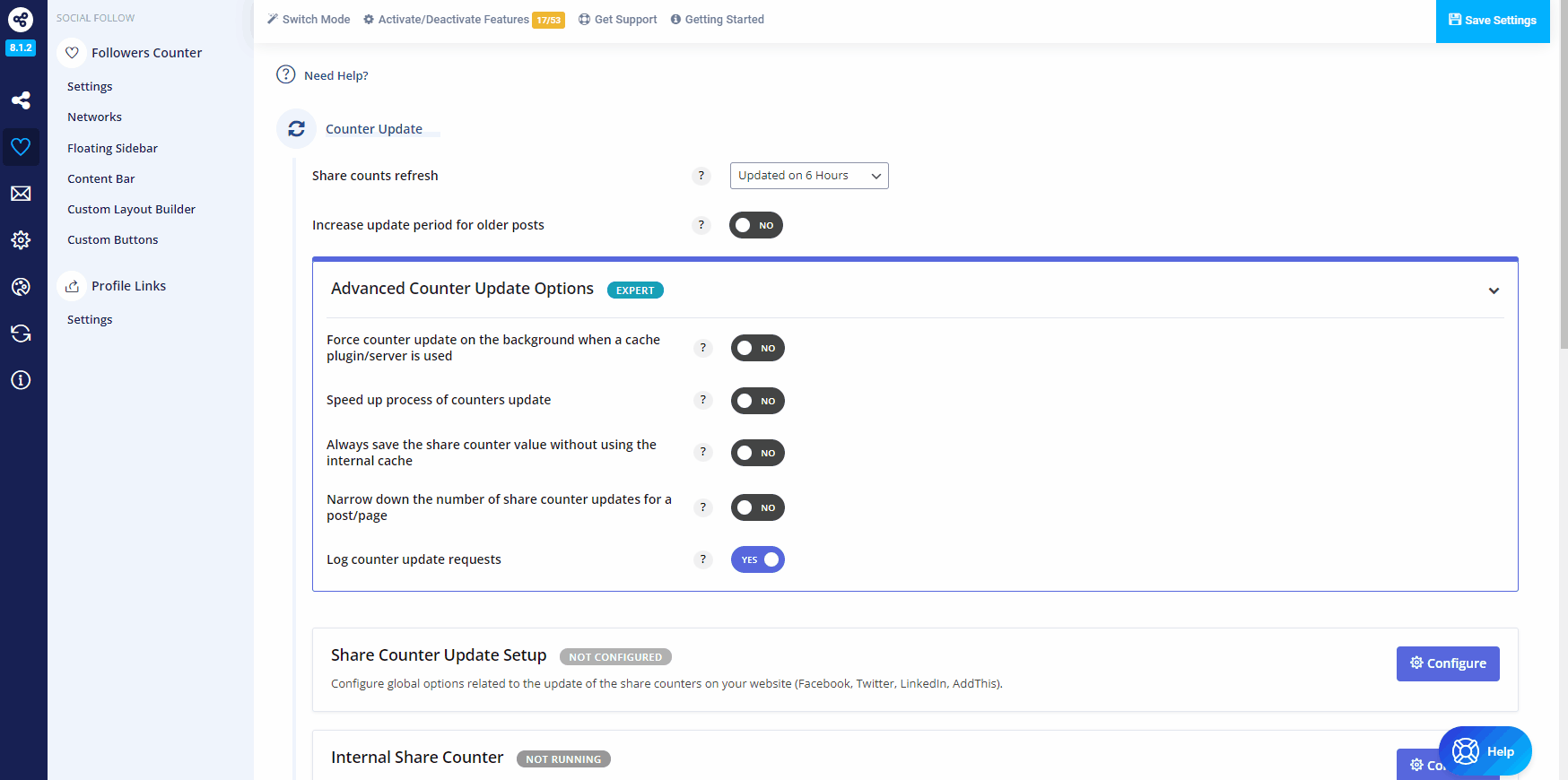
Task: Go to Custom Layout Builder
Action: click(x=131, y=209)
